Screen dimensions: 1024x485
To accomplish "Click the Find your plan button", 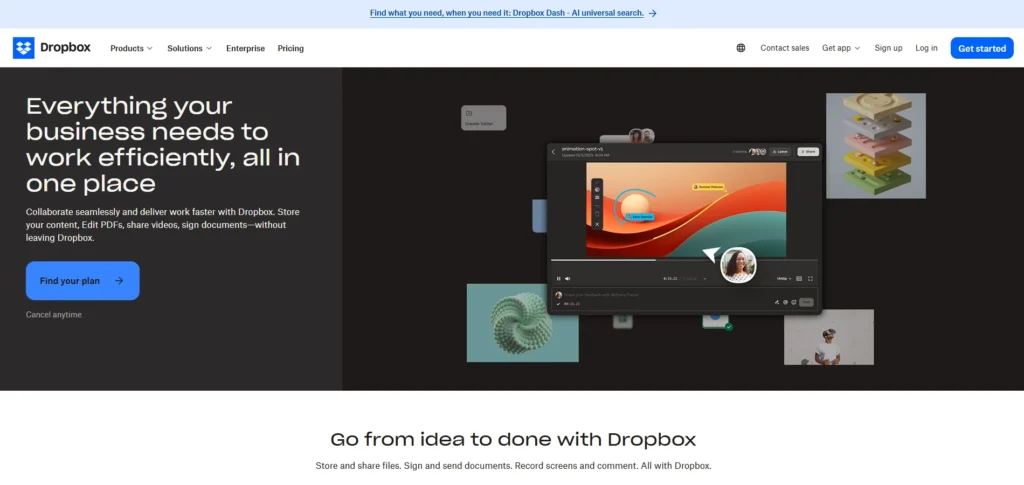I will pyautogui.click(x=82, y=281).
